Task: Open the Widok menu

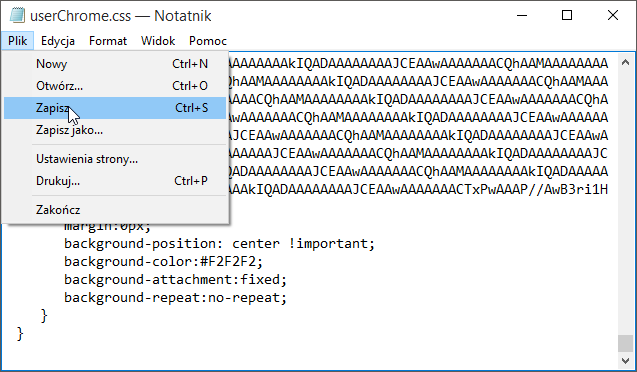Action: pos(158,41)
